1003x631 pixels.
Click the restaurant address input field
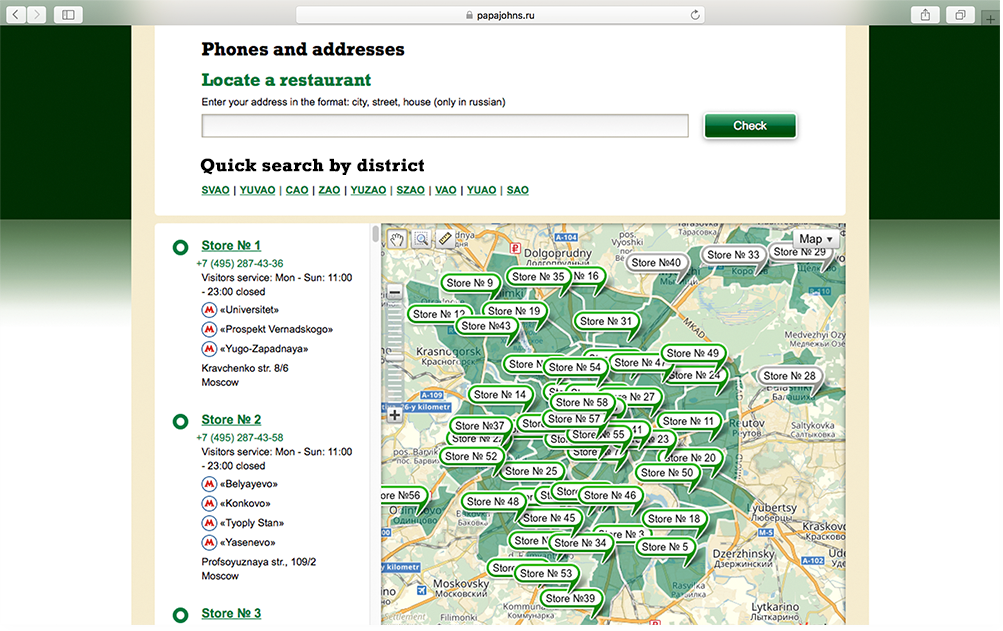coord(445,125)
